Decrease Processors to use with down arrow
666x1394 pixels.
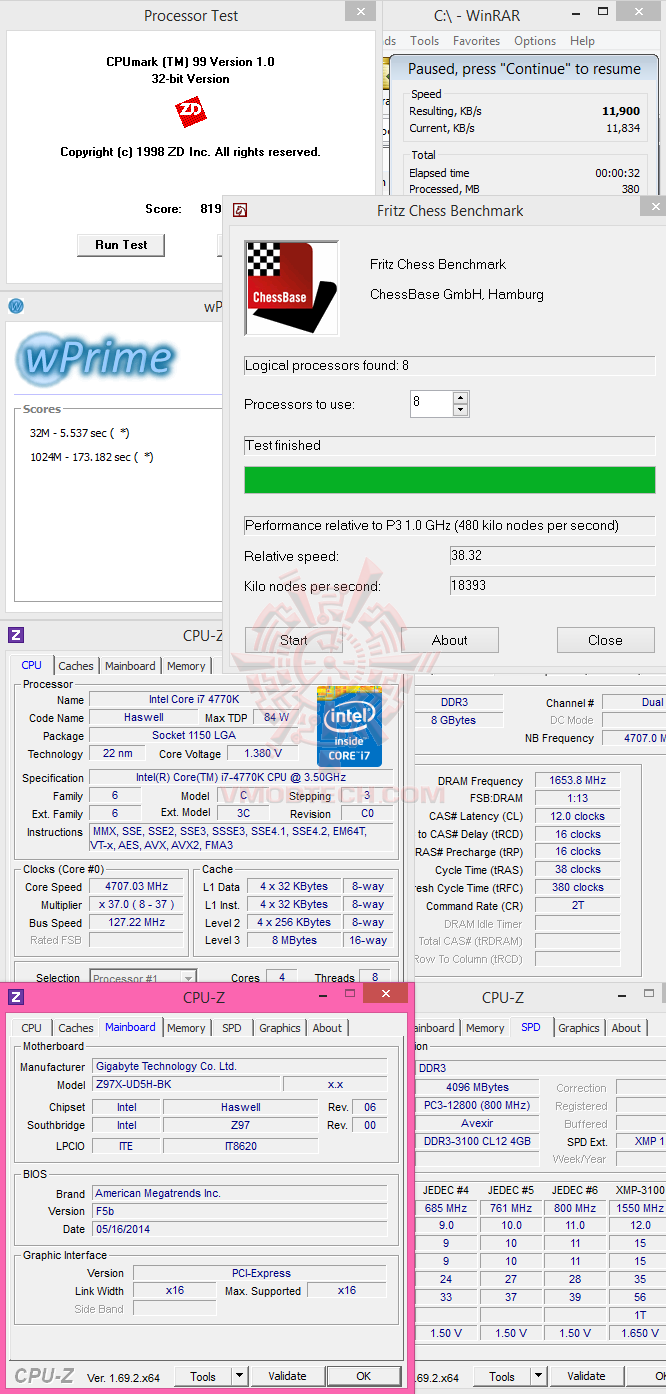point(460,410)
